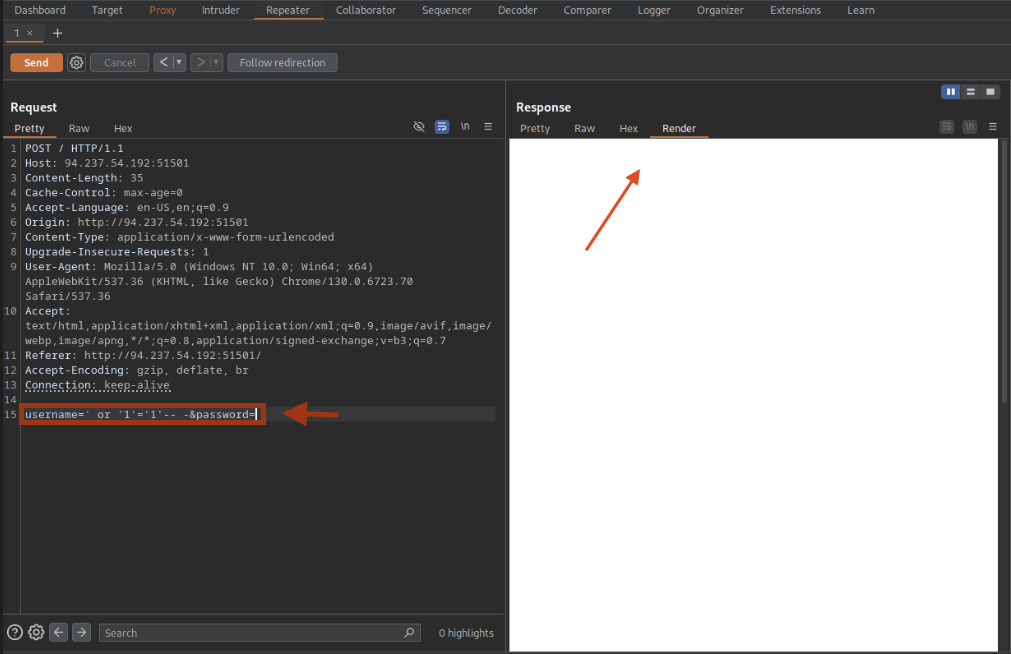Go forward to next request in history
Viewport: 1011px width, 654px height.
(x=201, y=63)
